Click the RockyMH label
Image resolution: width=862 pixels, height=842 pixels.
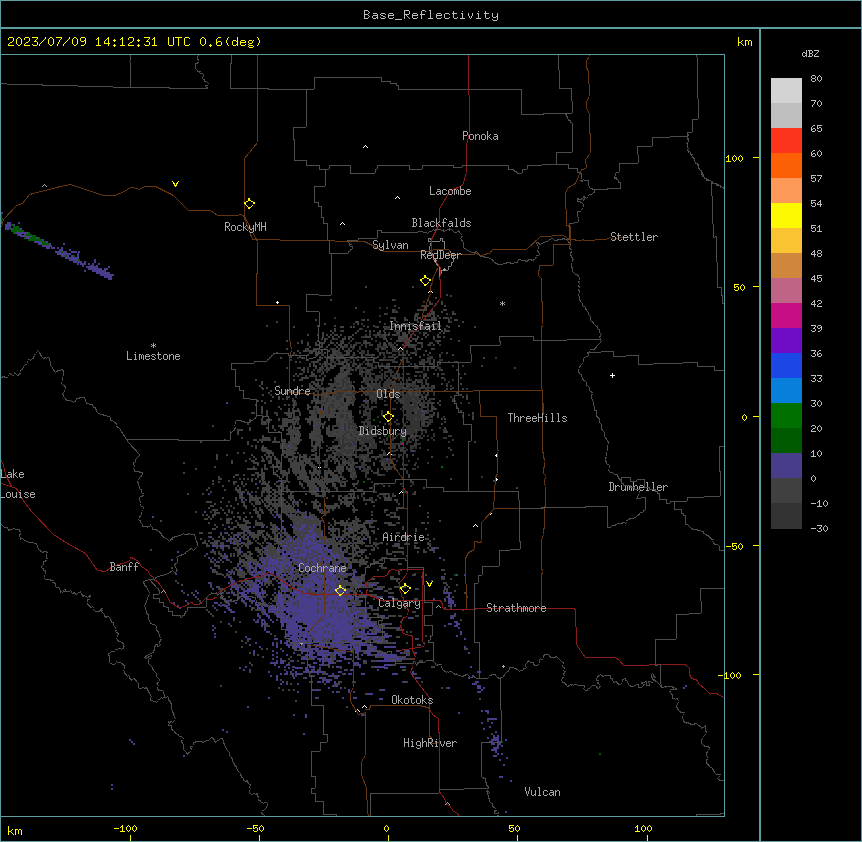245,226
